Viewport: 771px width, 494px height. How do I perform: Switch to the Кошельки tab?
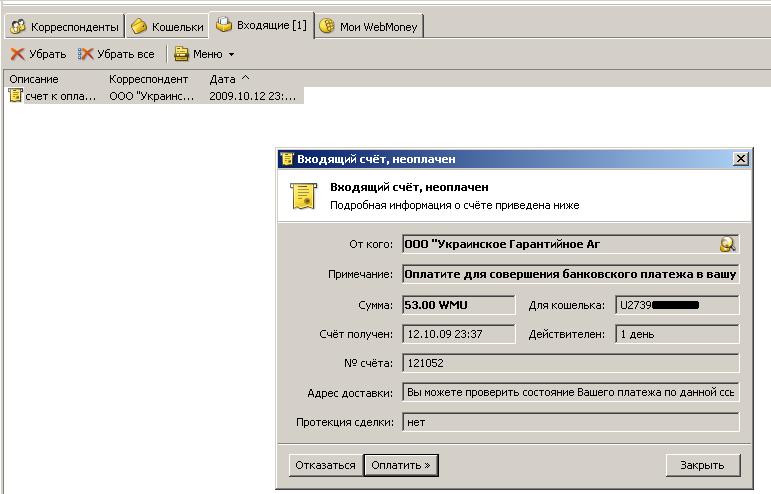click(168, 27)
